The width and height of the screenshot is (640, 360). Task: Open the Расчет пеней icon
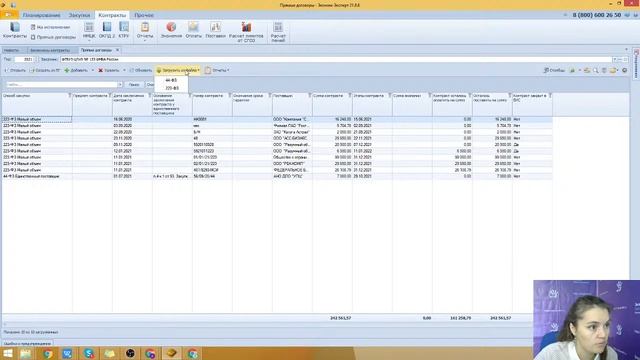pyautogui.click(x=278, y=32)
